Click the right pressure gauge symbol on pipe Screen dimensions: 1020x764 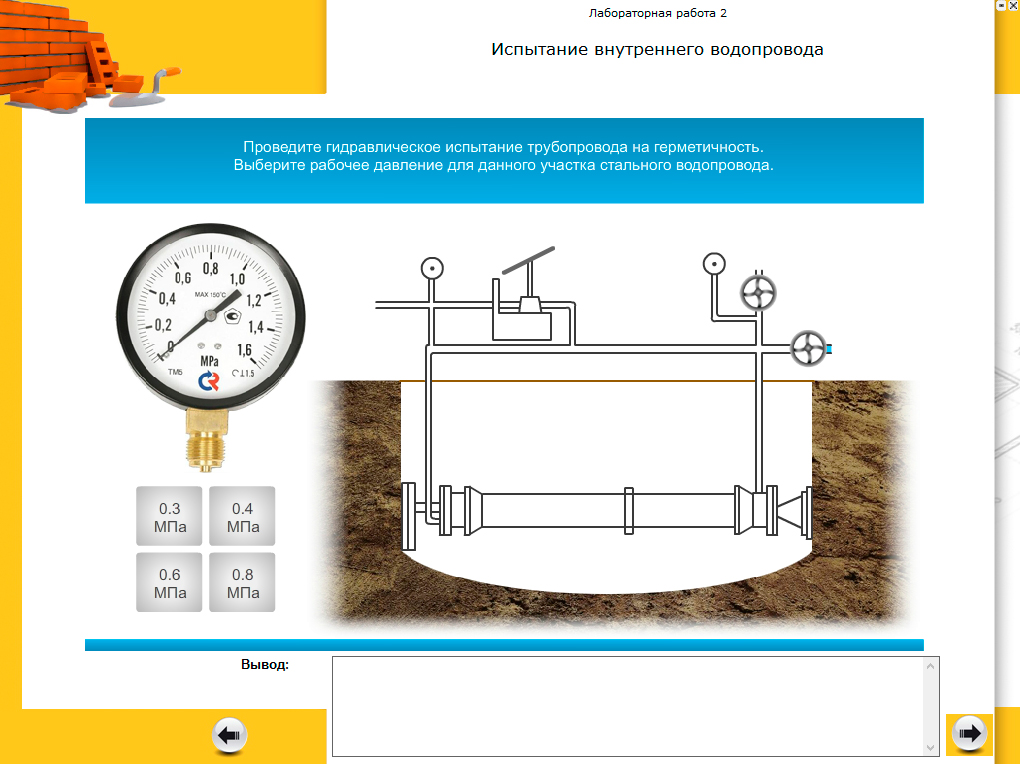(x=713, y=265)
